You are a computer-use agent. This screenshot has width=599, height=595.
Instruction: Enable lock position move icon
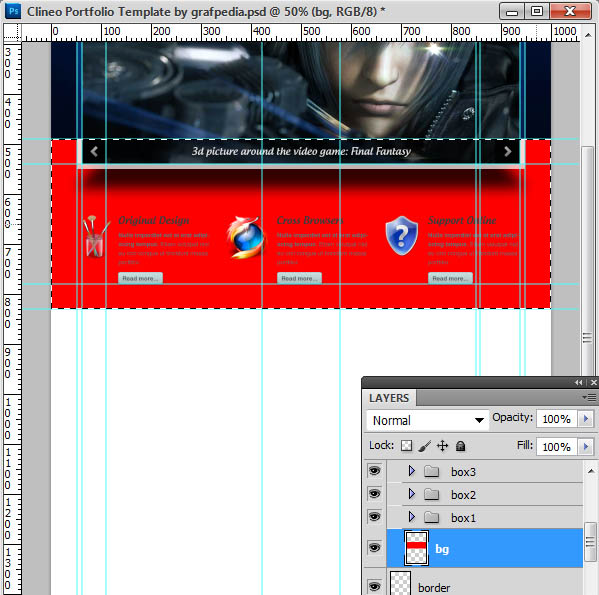442,446
